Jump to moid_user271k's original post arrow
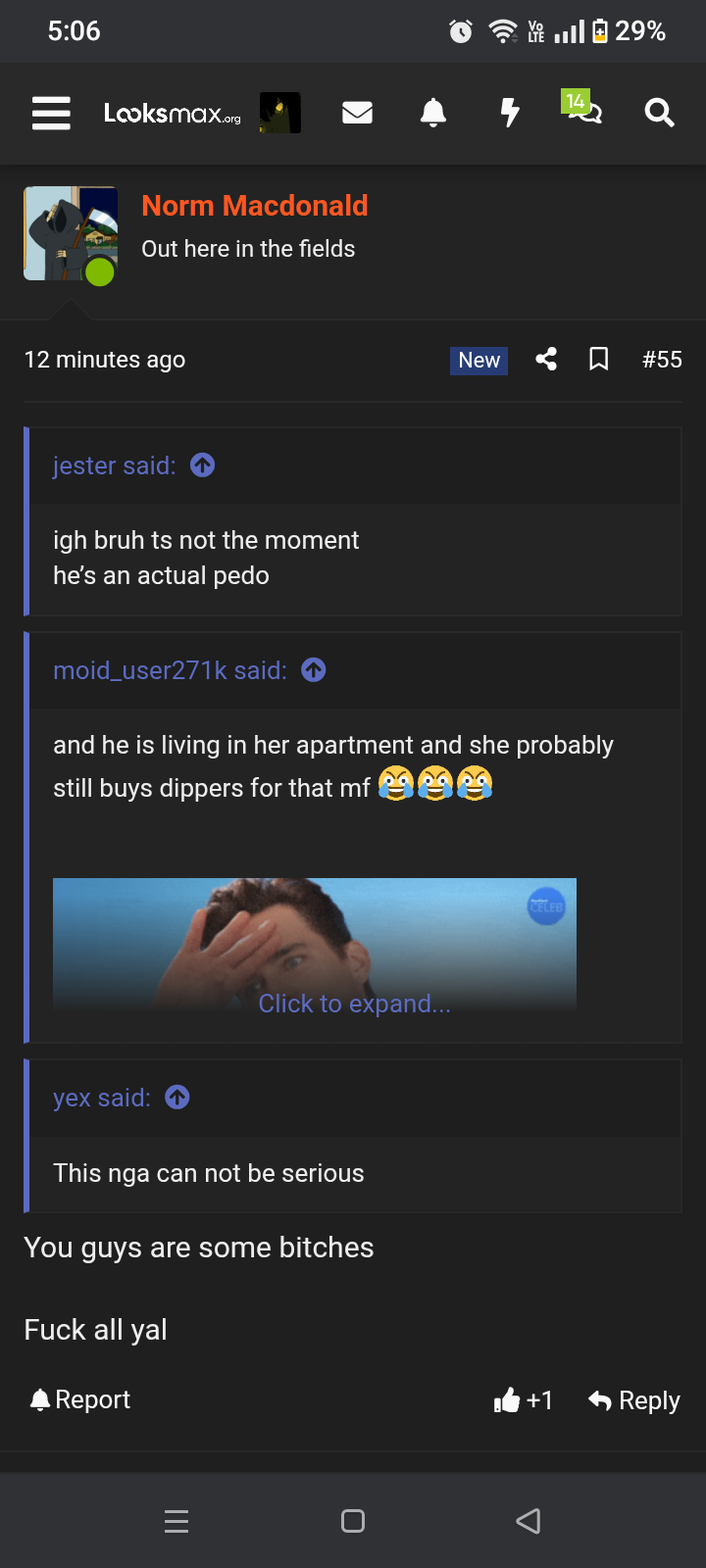This screenshot has height=1568, width=706. pyautogui.click(x=314, y=670)
